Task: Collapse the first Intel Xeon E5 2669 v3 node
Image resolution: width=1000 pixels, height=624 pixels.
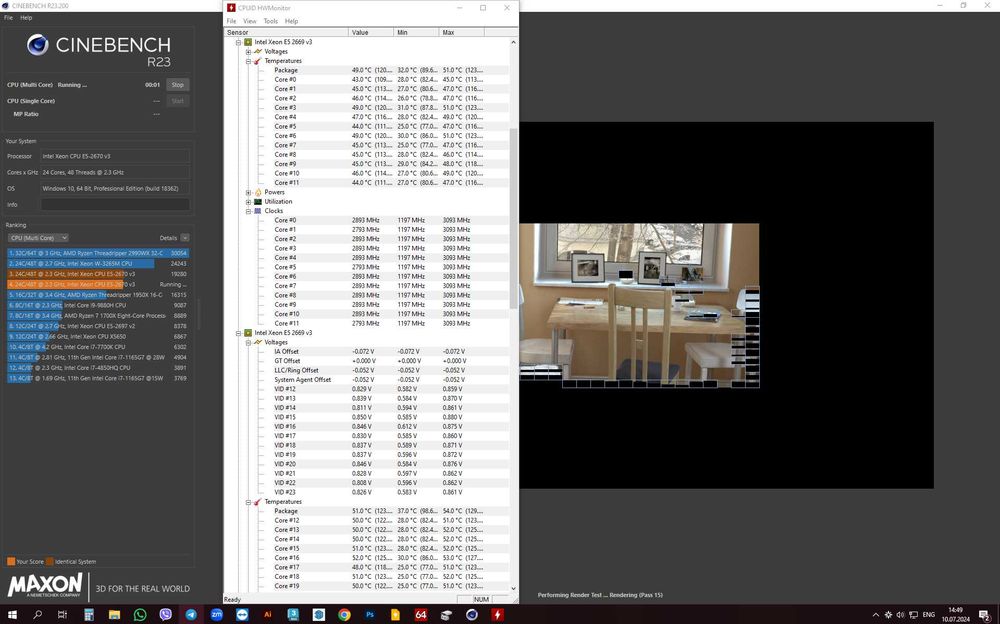Action: pos(239,42)
